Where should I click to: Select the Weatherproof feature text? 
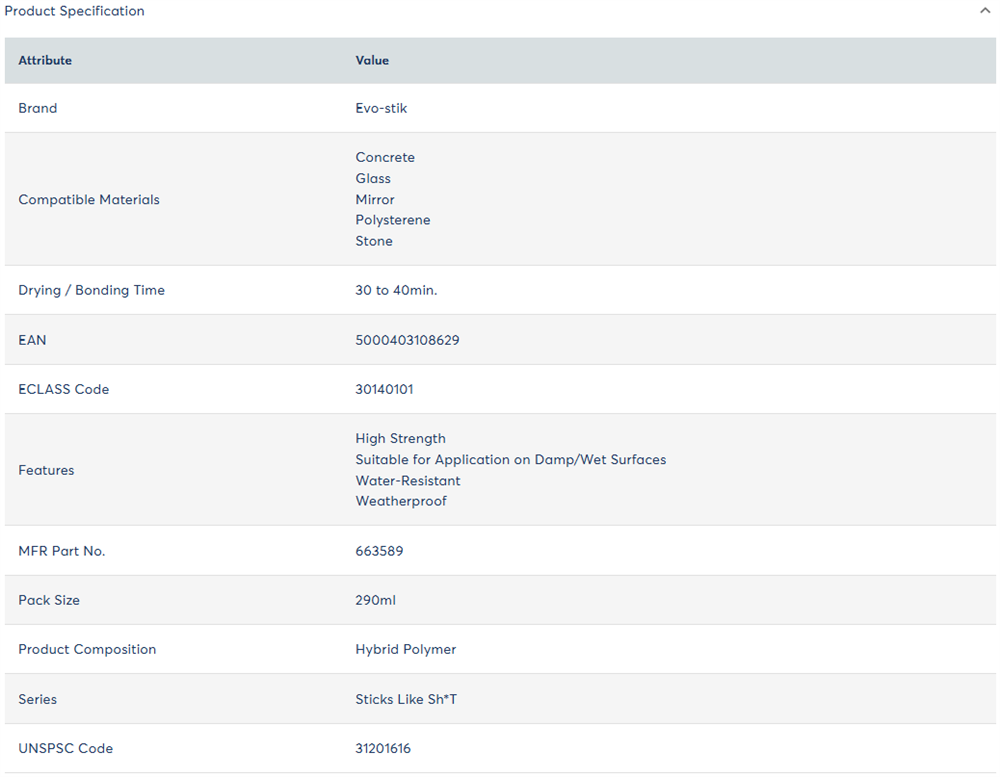tap(401, 501)
